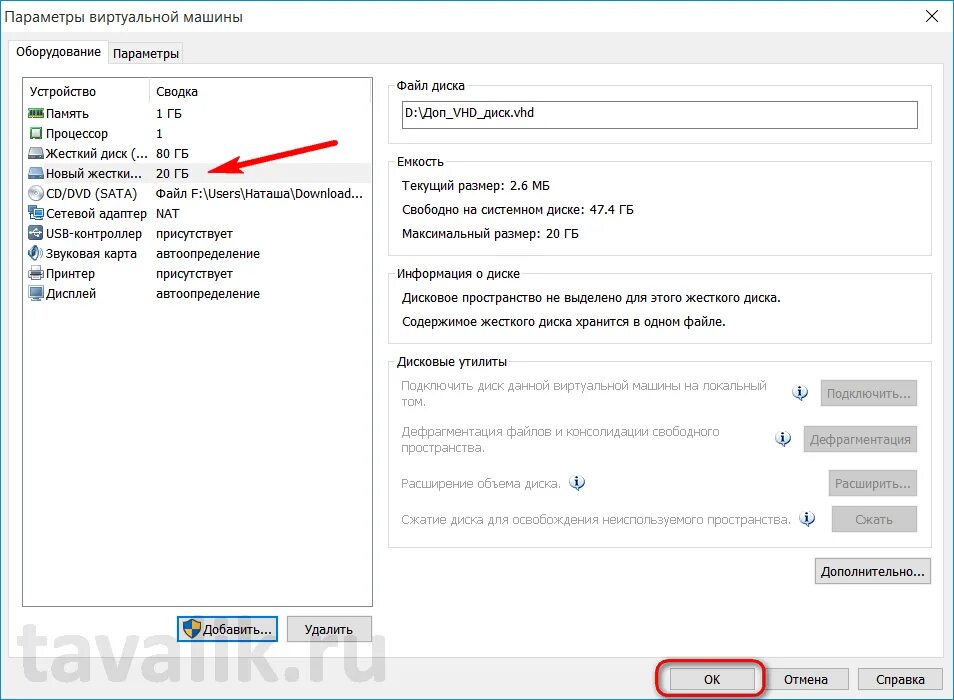The width and height of the screenshot is (954, 700).
Task: Click info icon beside Сжать button
Action: point(808,519)
